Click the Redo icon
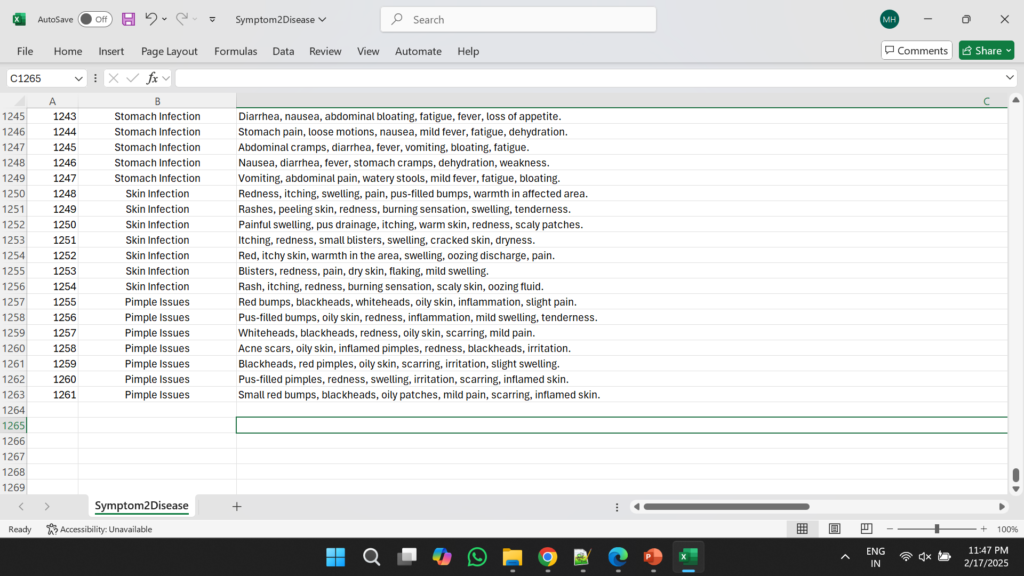 pos(180,18)
